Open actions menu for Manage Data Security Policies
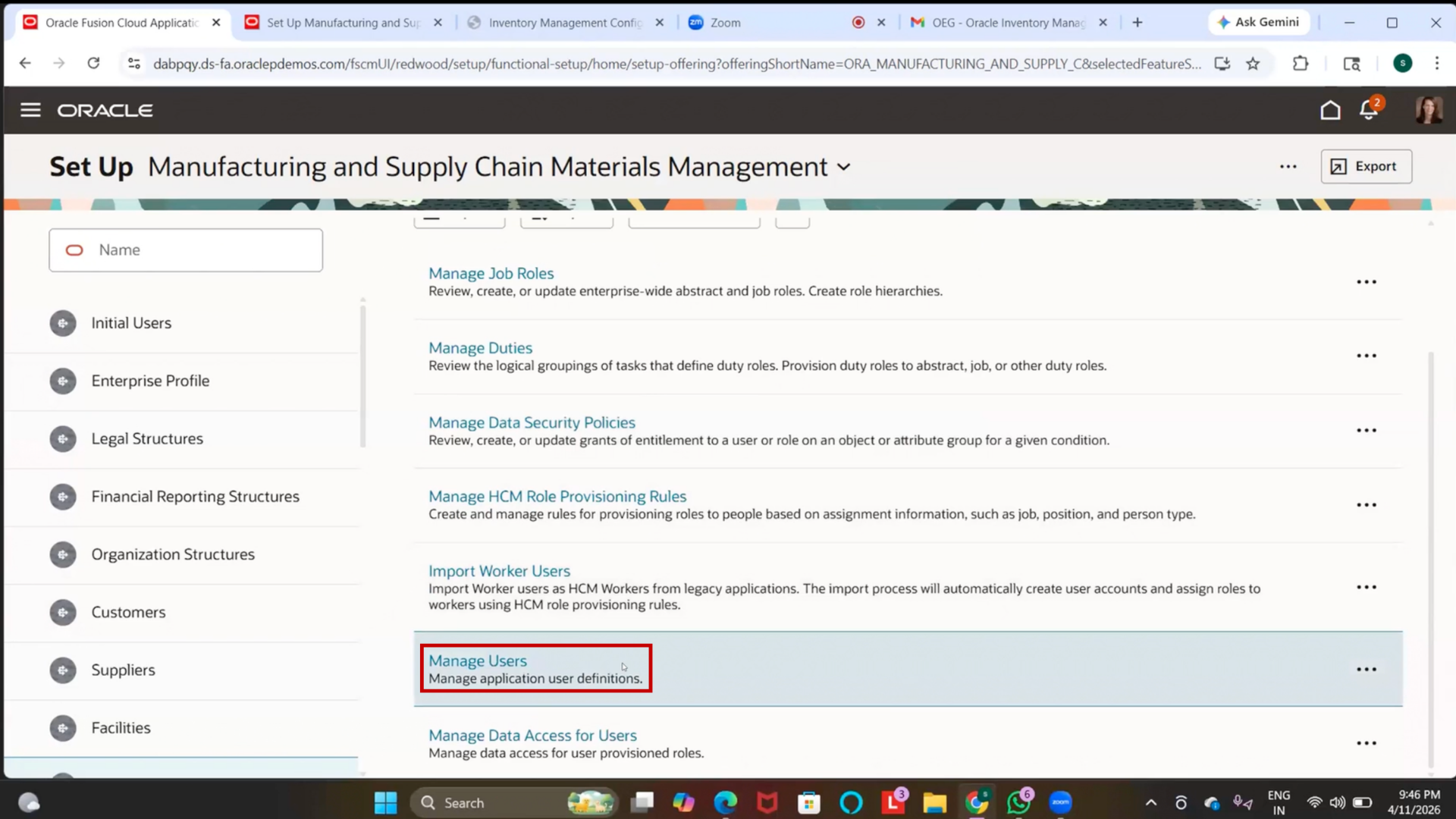This screenshot has width=1456, height=819. pyautogui.click(x=1367, y=430)
